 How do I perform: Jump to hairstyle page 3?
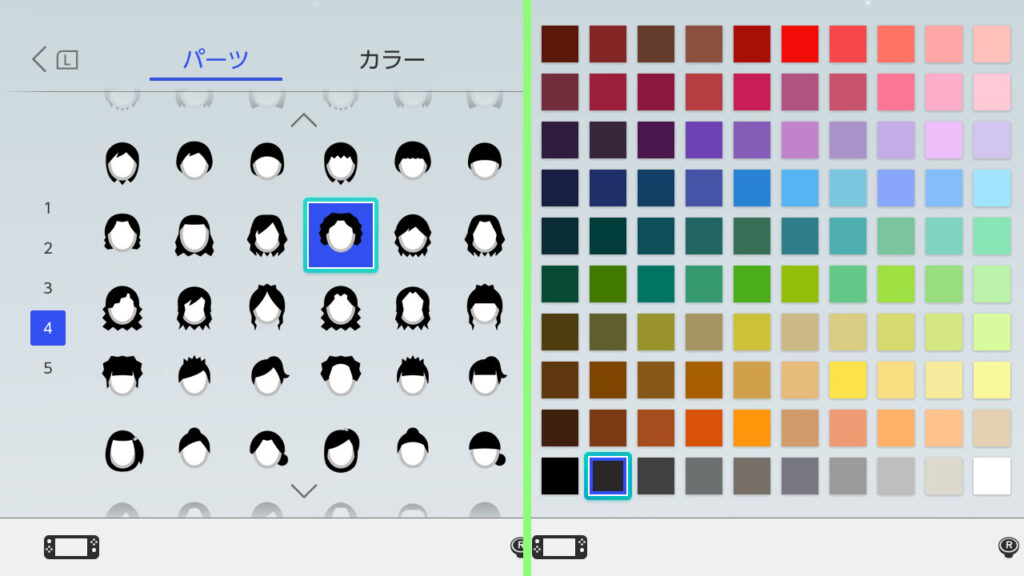click(x=48, y=288)
